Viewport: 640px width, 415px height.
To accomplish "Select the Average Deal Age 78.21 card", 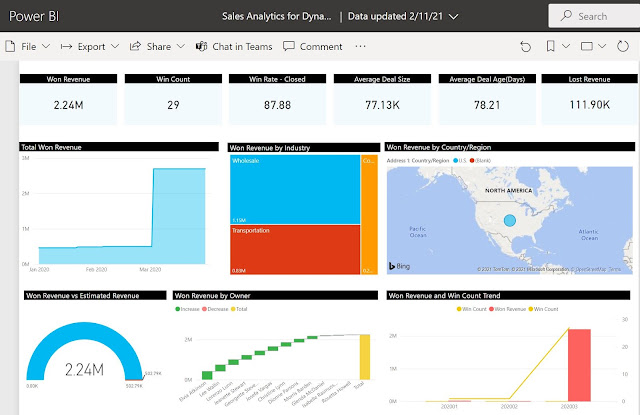I will (x=487, y=99).
